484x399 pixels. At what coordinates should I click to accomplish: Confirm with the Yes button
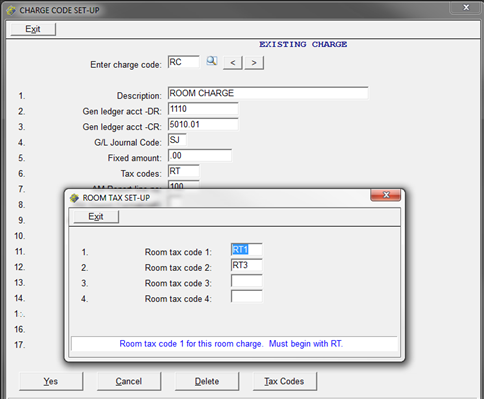pyautogui.click(x=51, y=381)
